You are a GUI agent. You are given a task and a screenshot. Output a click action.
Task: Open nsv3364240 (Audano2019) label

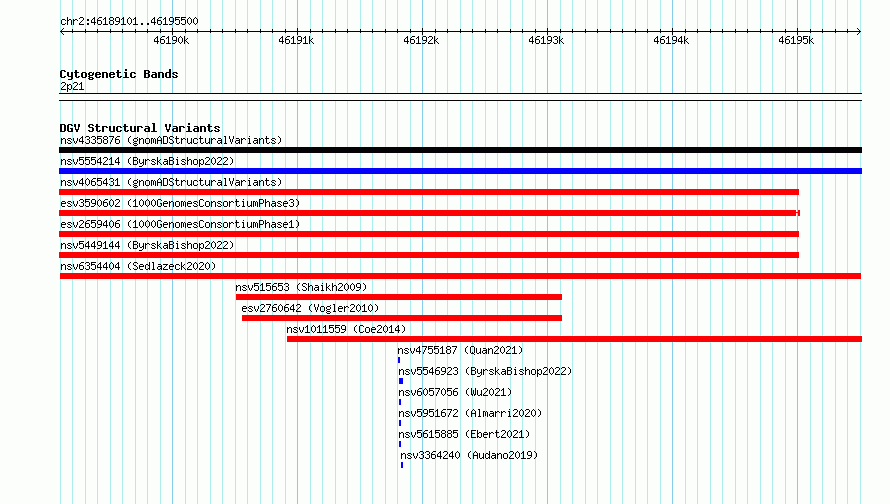[x=469, y=455]
